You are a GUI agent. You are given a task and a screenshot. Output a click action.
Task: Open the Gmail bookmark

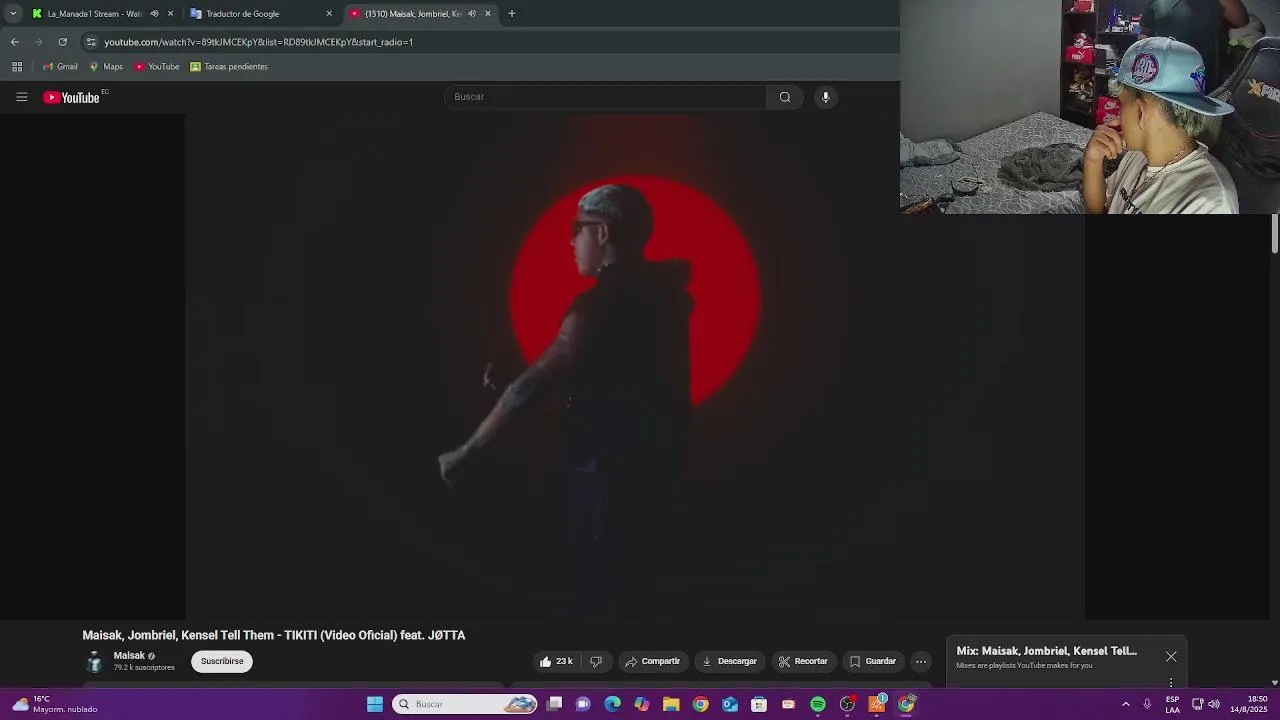(60, 67)
